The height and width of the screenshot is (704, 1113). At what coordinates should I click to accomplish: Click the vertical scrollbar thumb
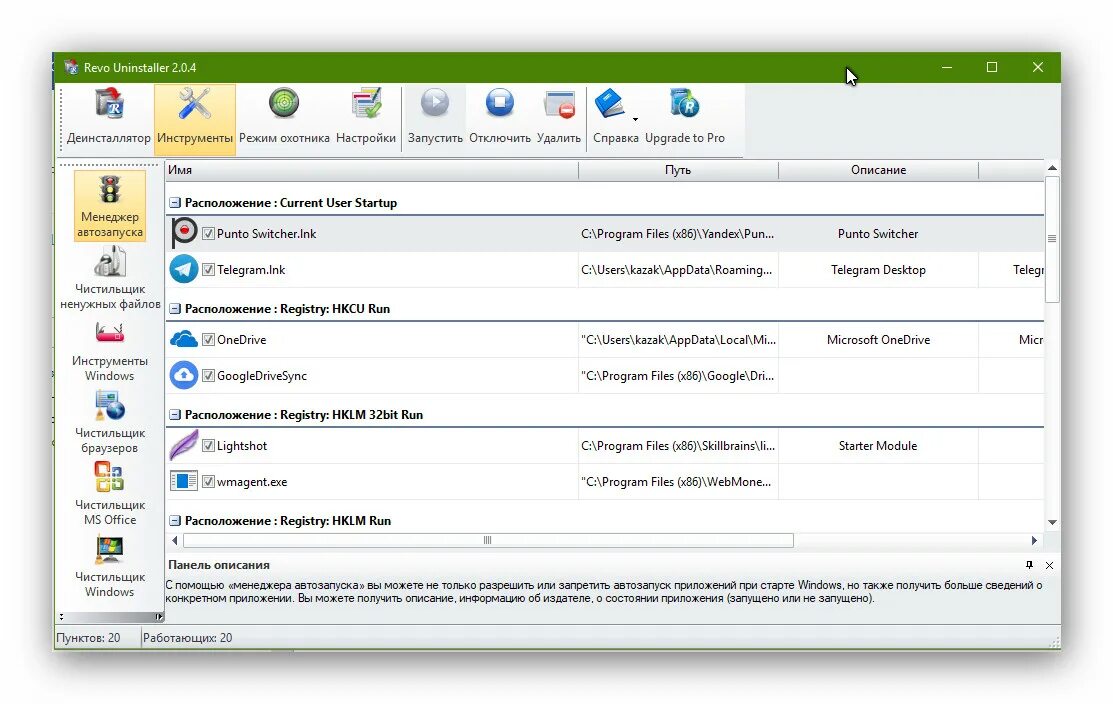(x=1052, y=239)
